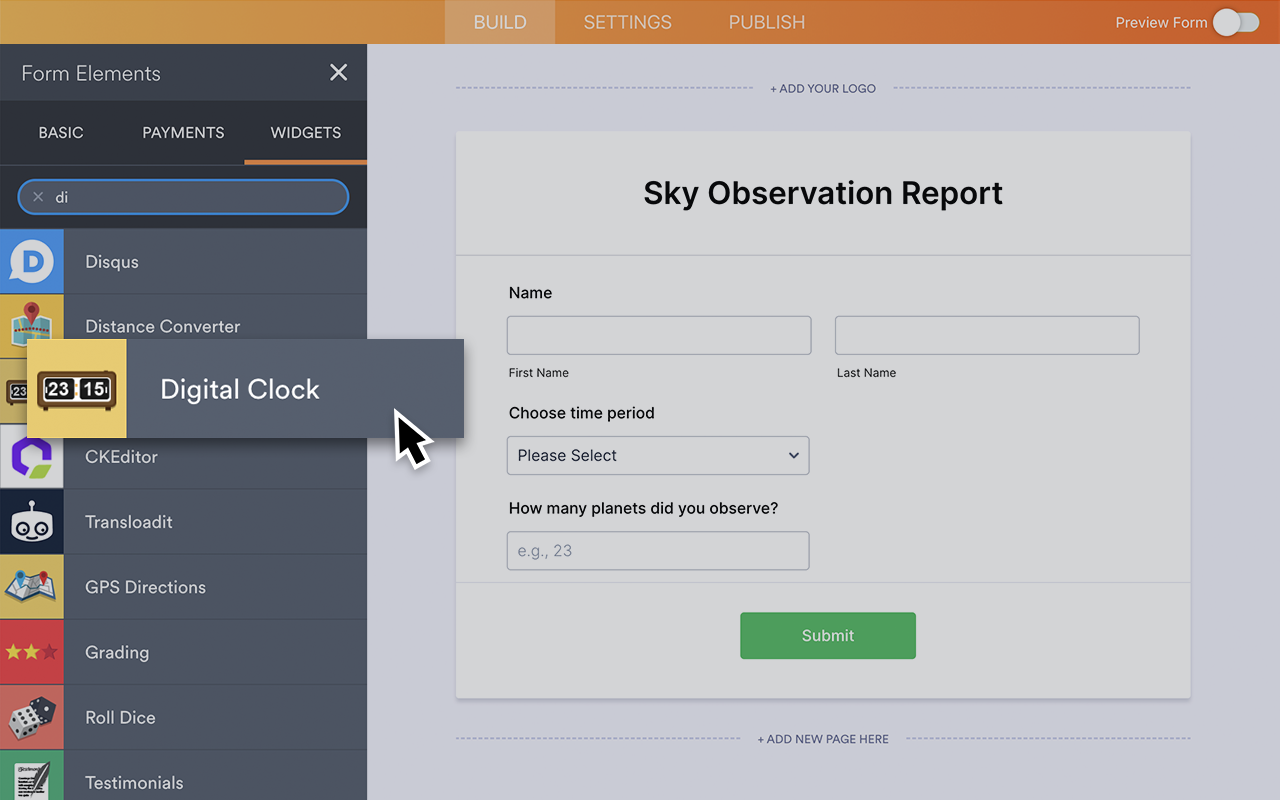Open the Publish tab
1280x800 pixels.
[x=766, y=22]
